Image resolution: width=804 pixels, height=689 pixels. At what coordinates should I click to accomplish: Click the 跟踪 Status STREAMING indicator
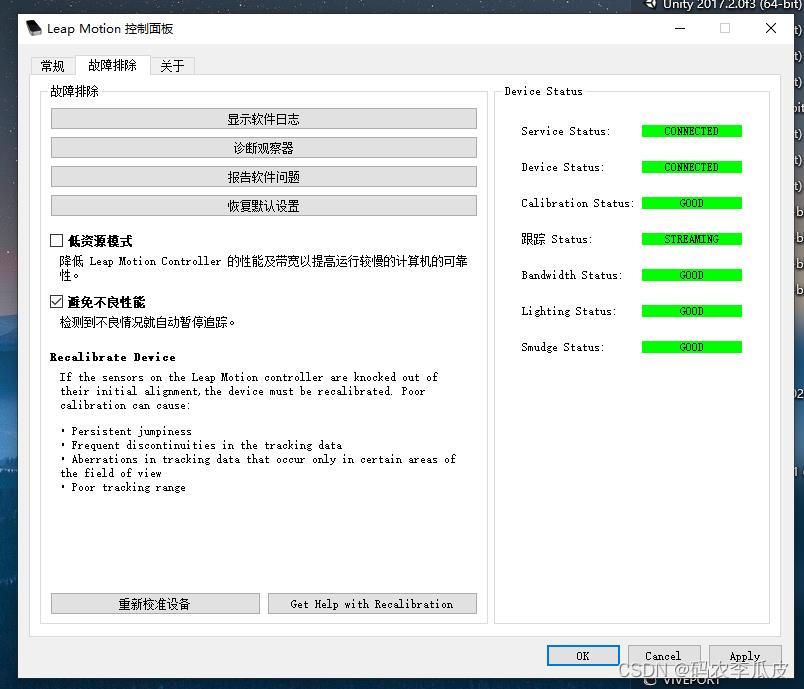click(691, 239)
